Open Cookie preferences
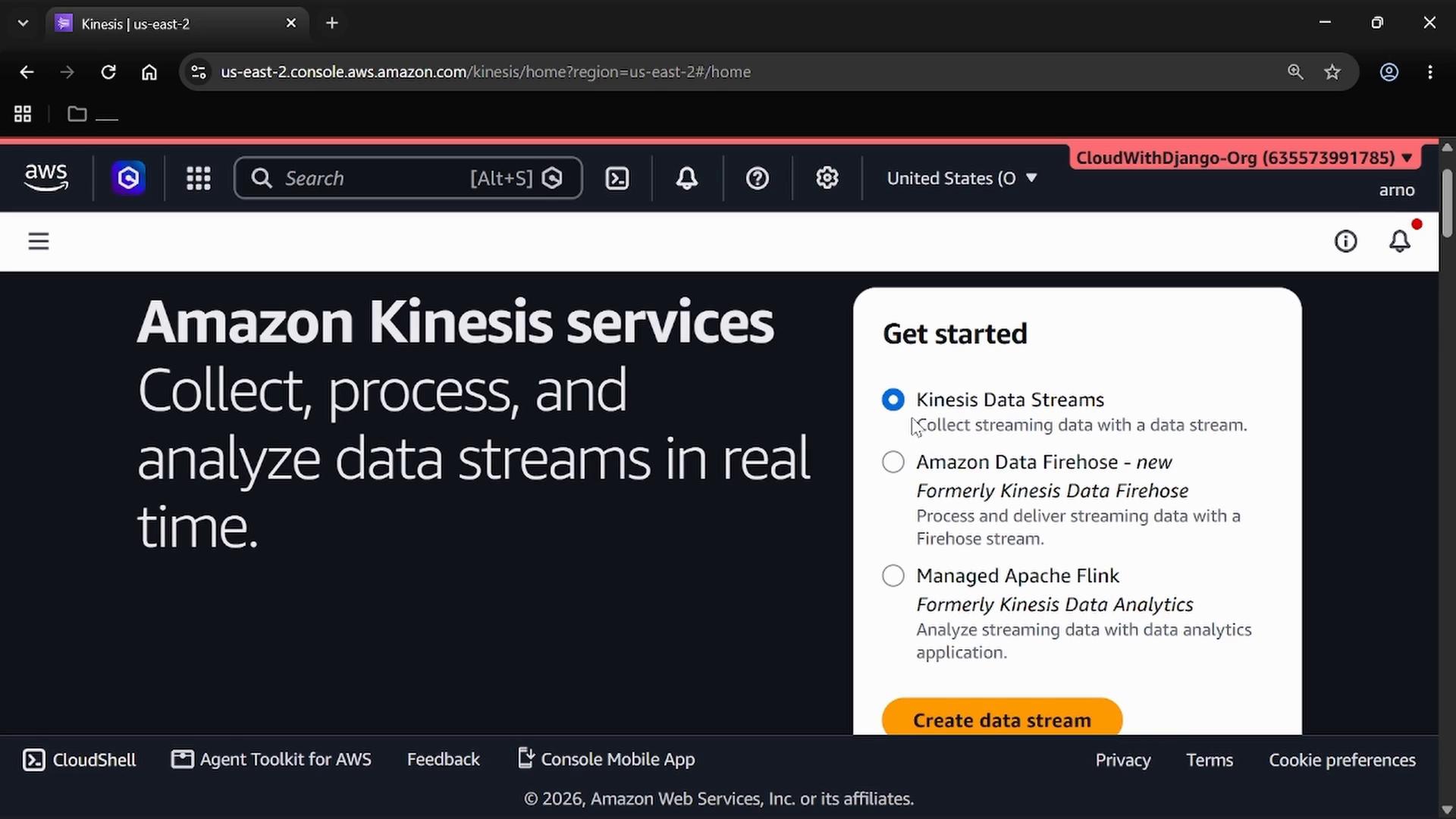This screenshot has width=1456, height=819. pos(1342,760)
